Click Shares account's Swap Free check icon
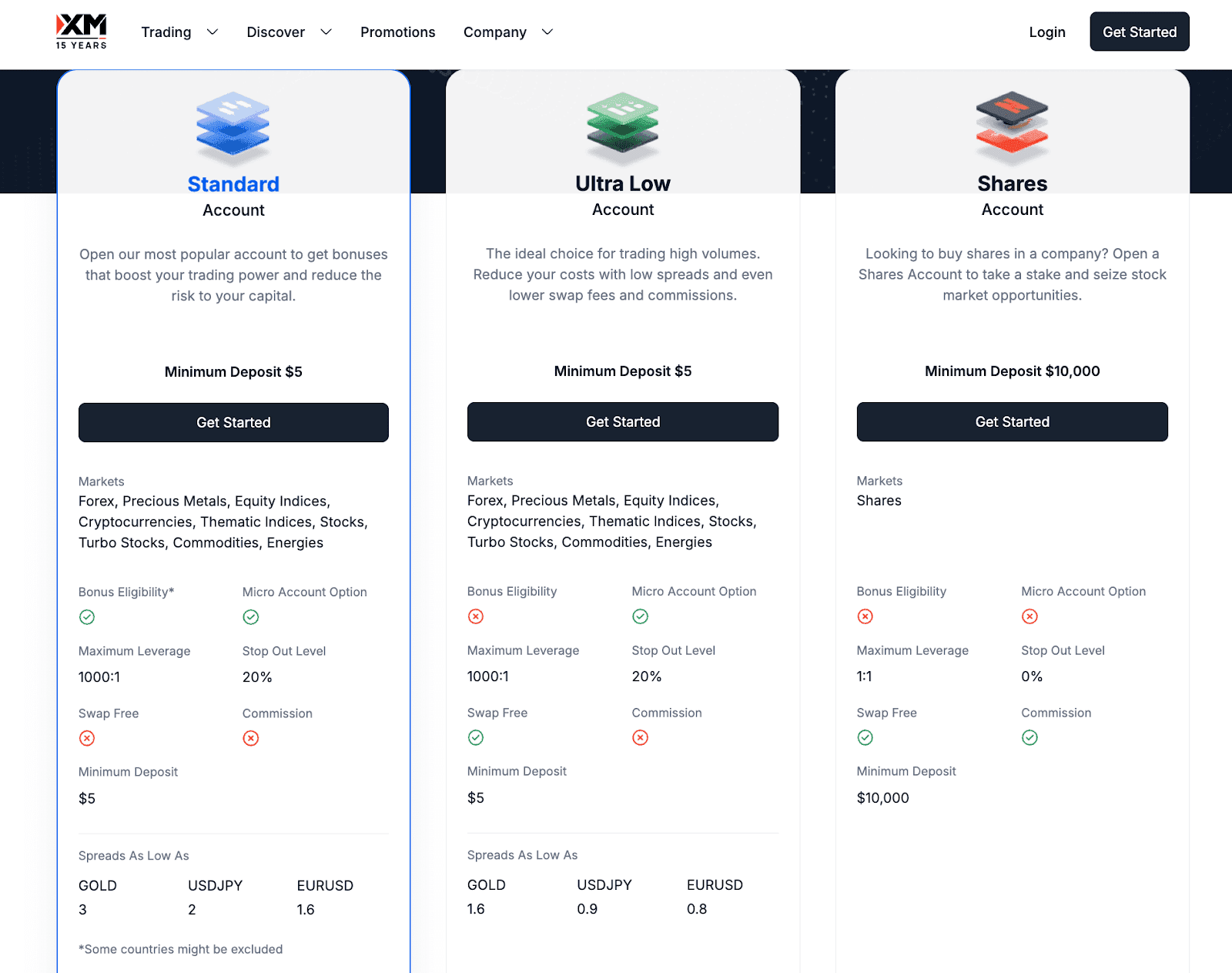The height and width of the screenshot is (973, 1232). click(865, 737)
